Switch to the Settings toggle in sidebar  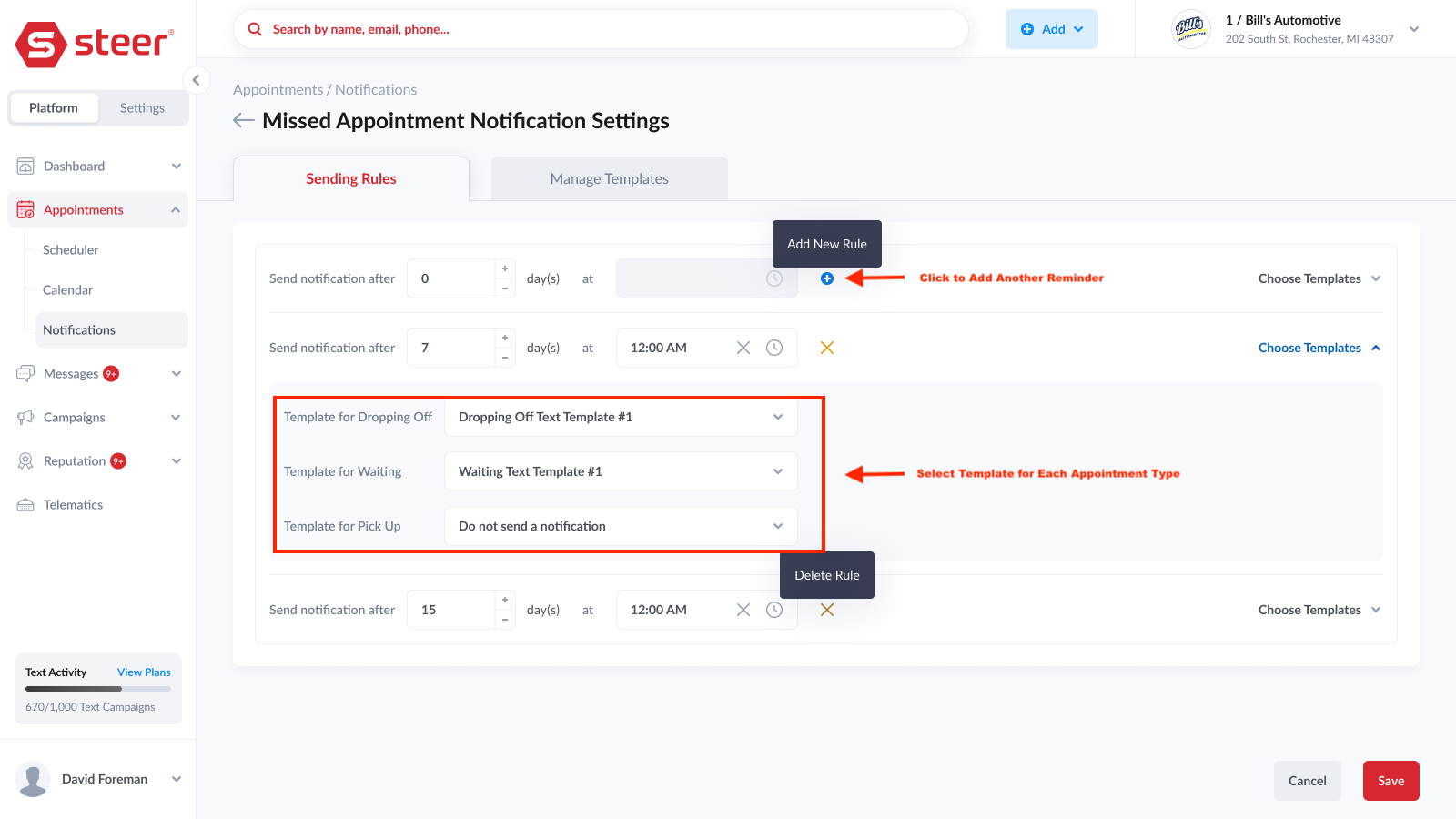click(x=141, y=107)
